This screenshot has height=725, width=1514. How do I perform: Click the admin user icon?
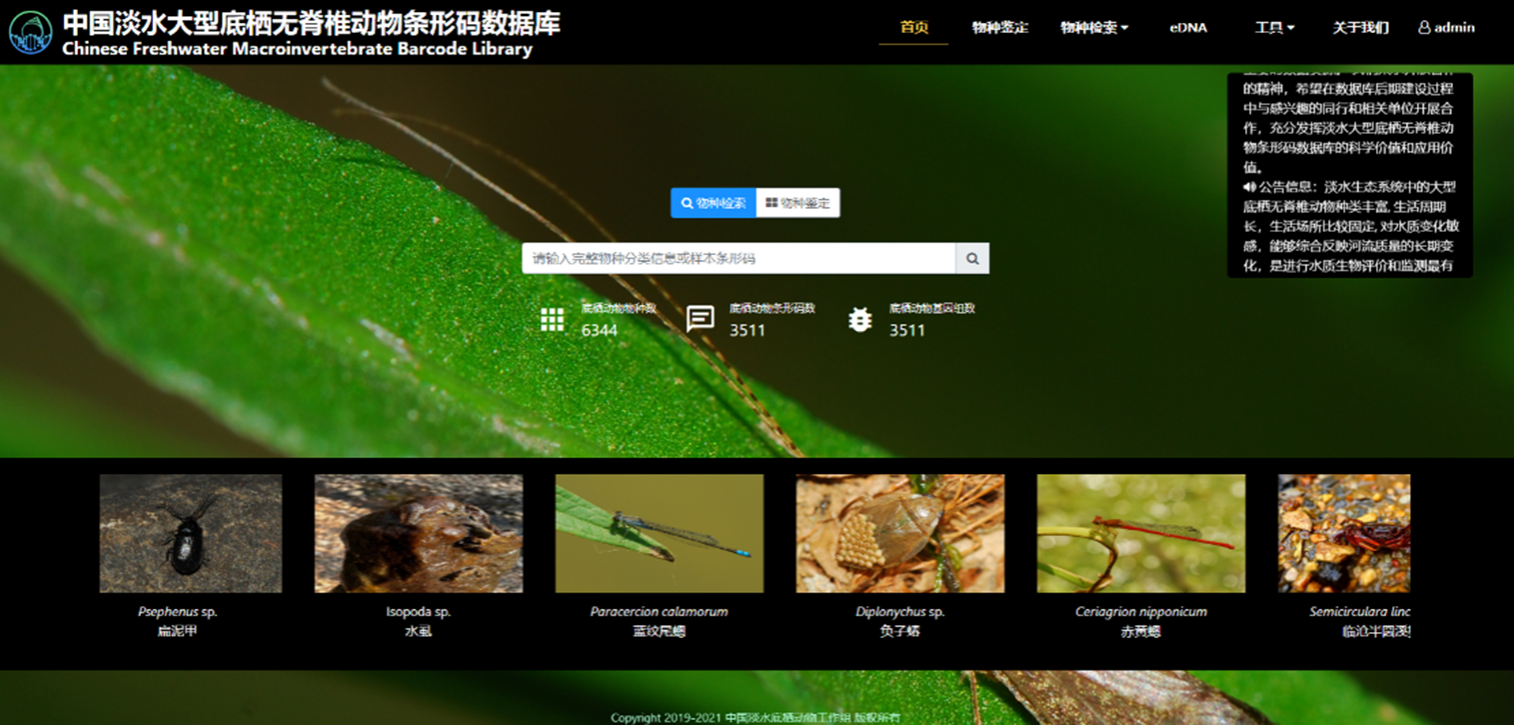click(x=1424, y=28)
